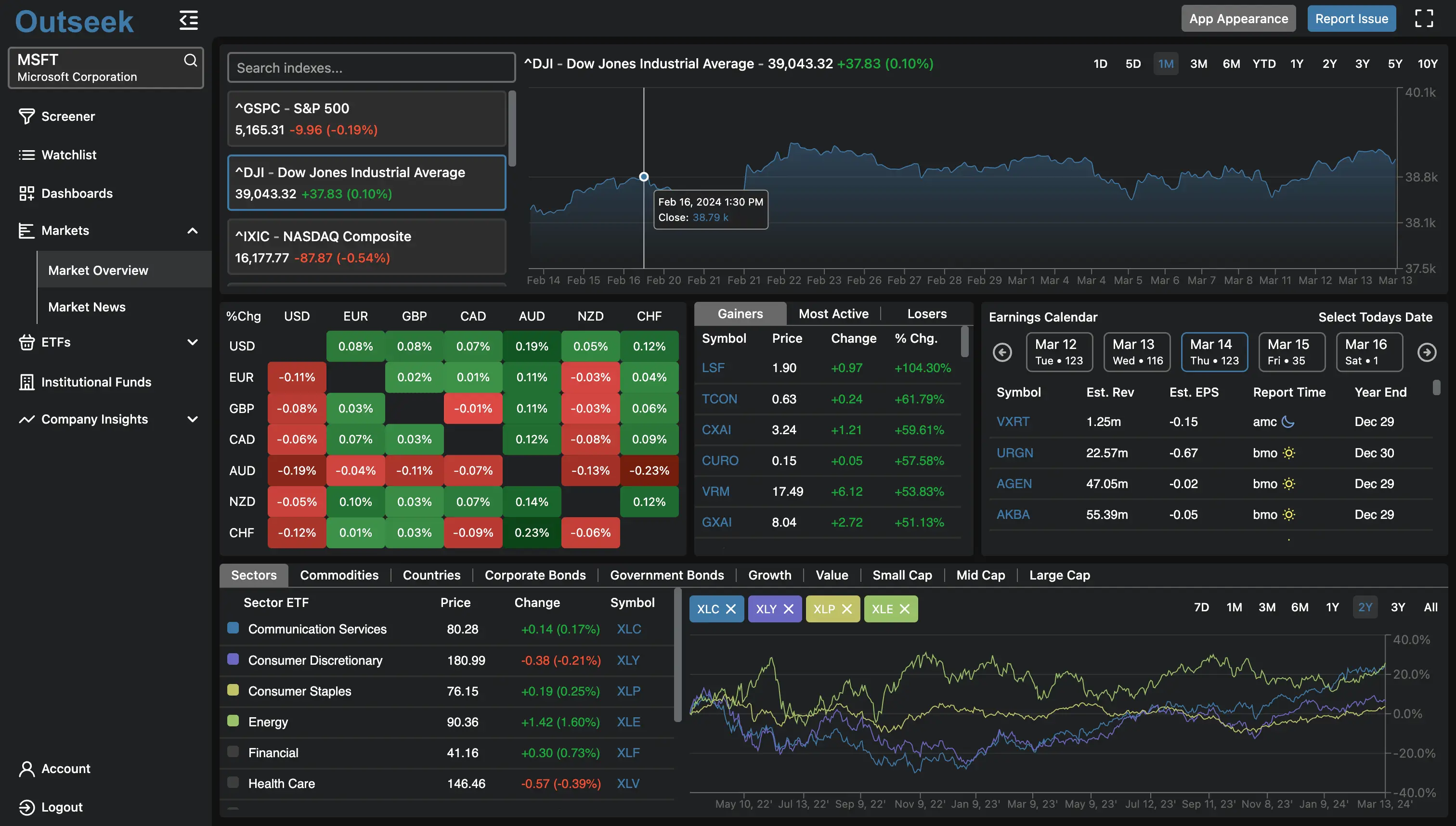The height and width of the screenshot is (826, 1456).
Task: Collapse the Markets section
Action: [193, 230]
